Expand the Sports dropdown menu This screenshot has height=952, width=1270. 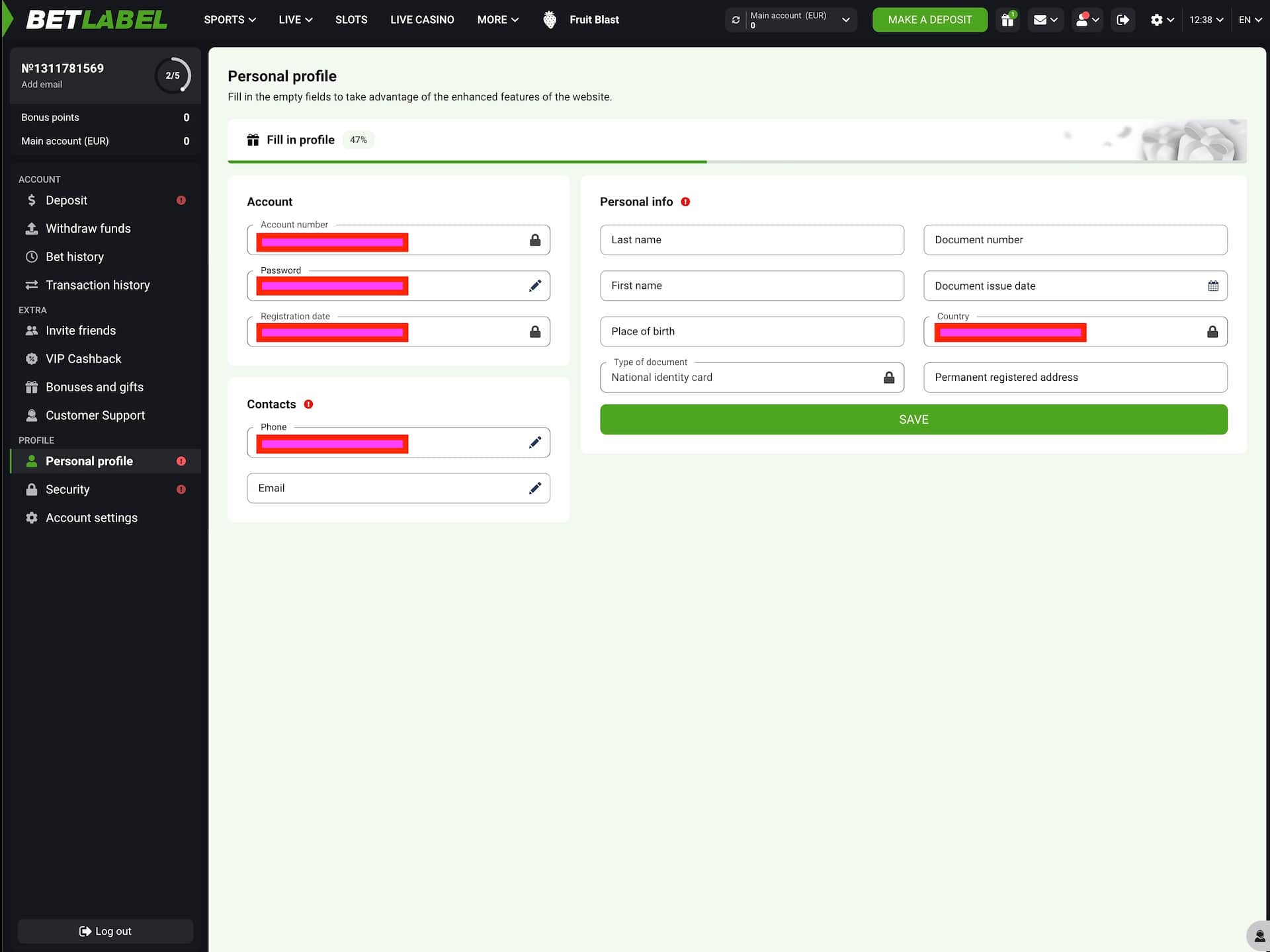tap(230, 20)
